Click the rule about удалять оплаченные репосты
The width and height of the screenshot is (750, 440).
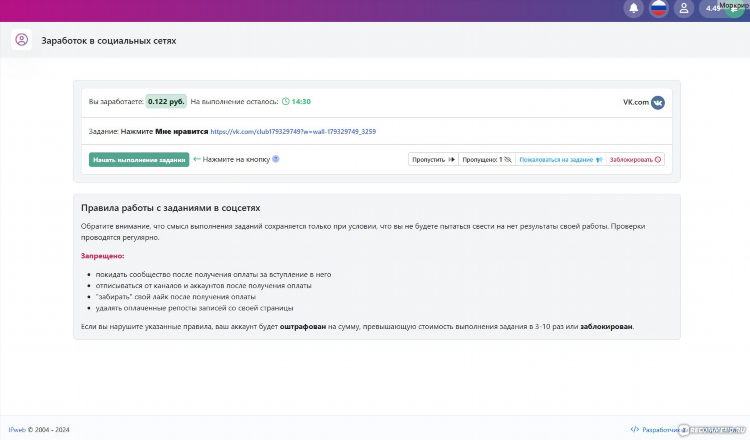click(x=194, y=308)
